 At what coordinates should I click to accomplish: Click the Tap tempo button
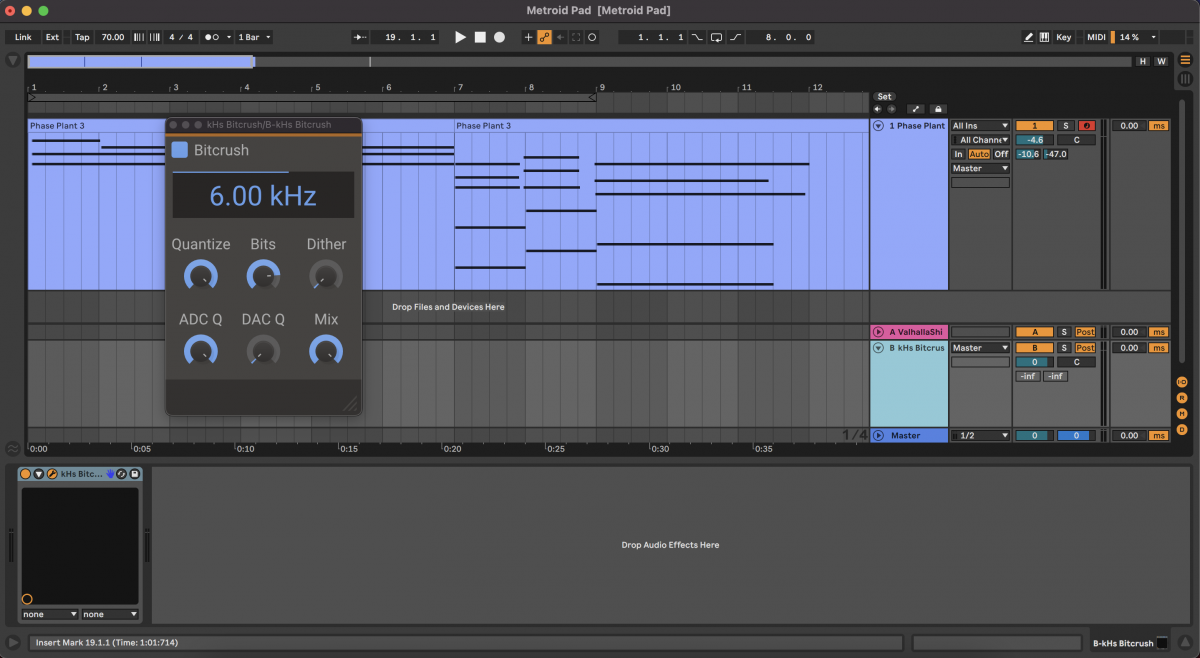82,37
